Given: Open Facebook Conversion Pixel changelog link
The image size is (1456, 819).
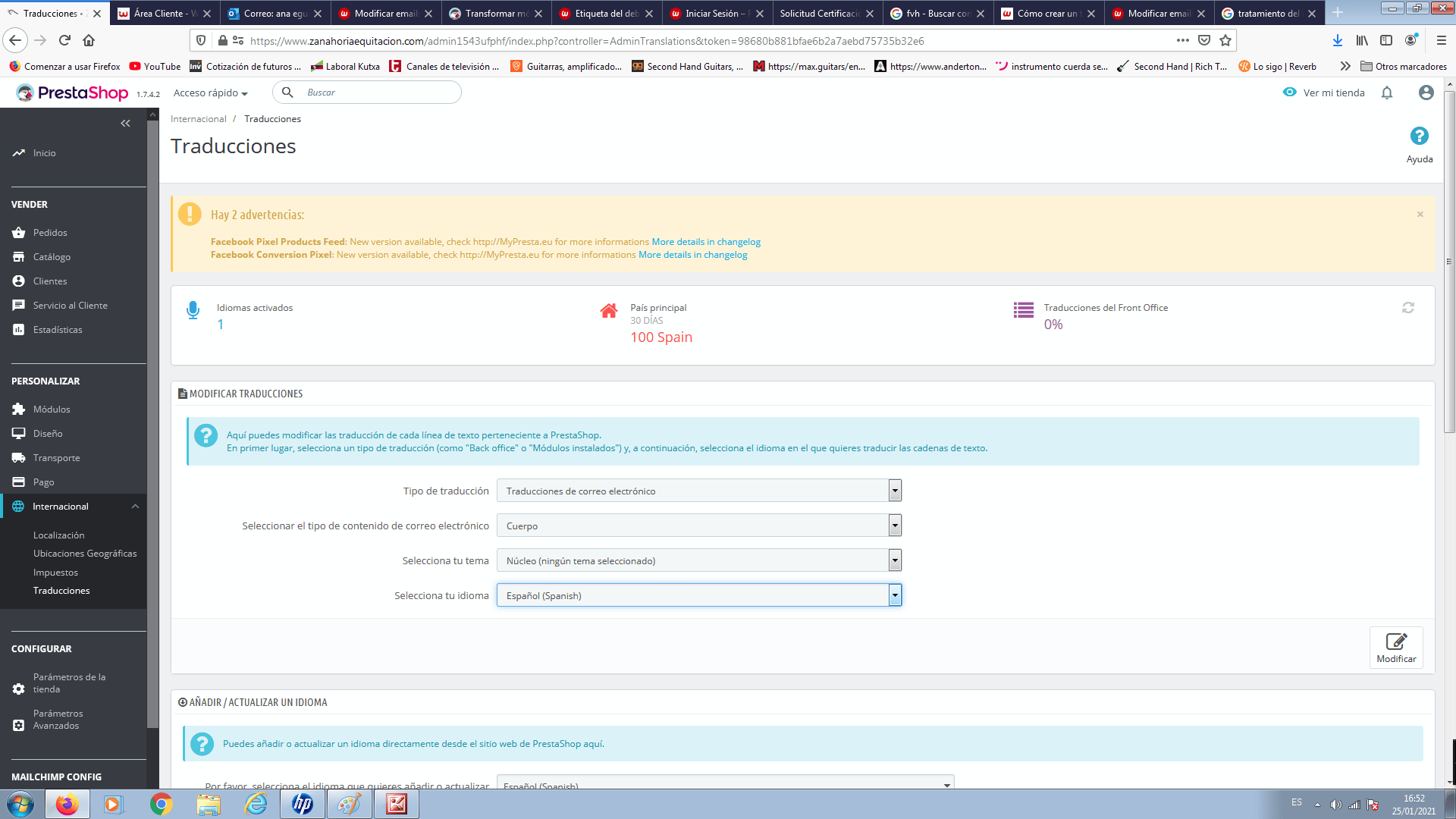Looking at the screenshot, I should point(692,255).
